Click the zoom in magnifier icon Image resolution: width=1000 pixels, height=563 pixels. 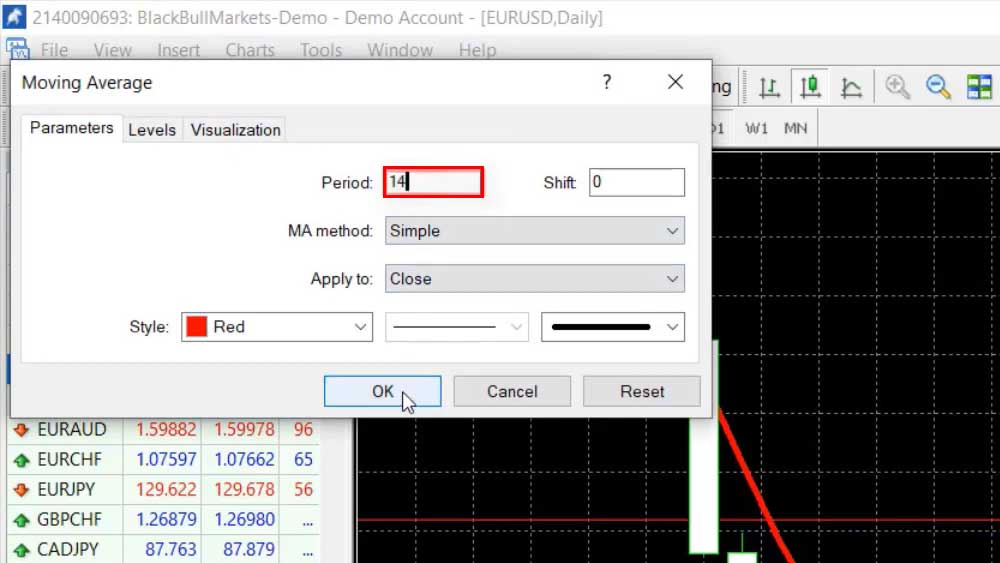[x=897, y=87]
